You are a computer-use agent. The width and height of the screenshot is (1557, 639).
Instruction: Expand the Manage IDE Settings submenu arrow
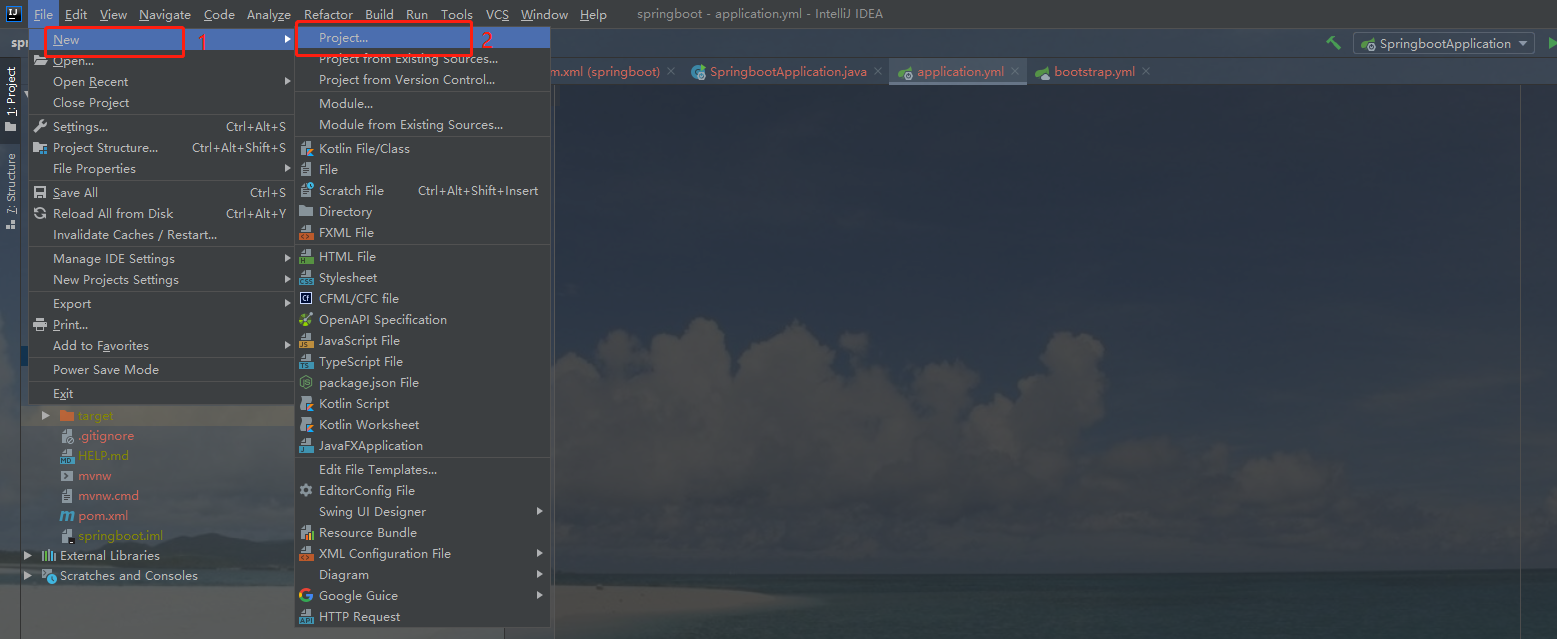pos(287,259)
